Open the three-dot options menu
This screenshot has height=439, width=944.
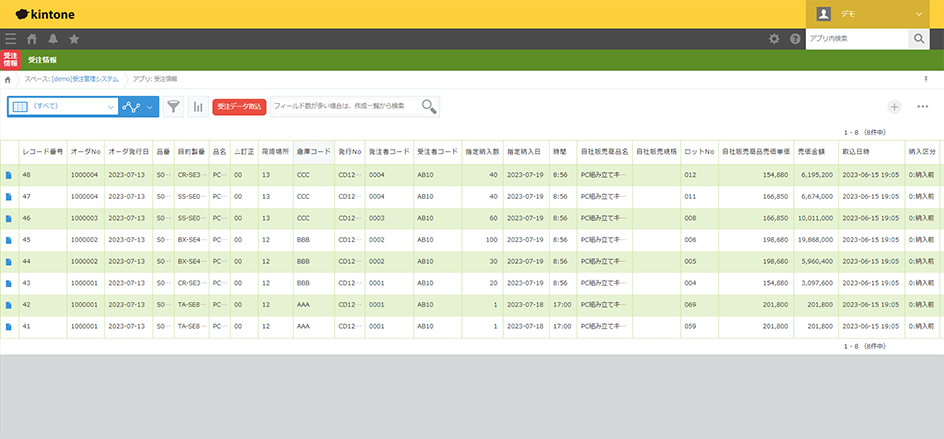click(x=922, y=106)
